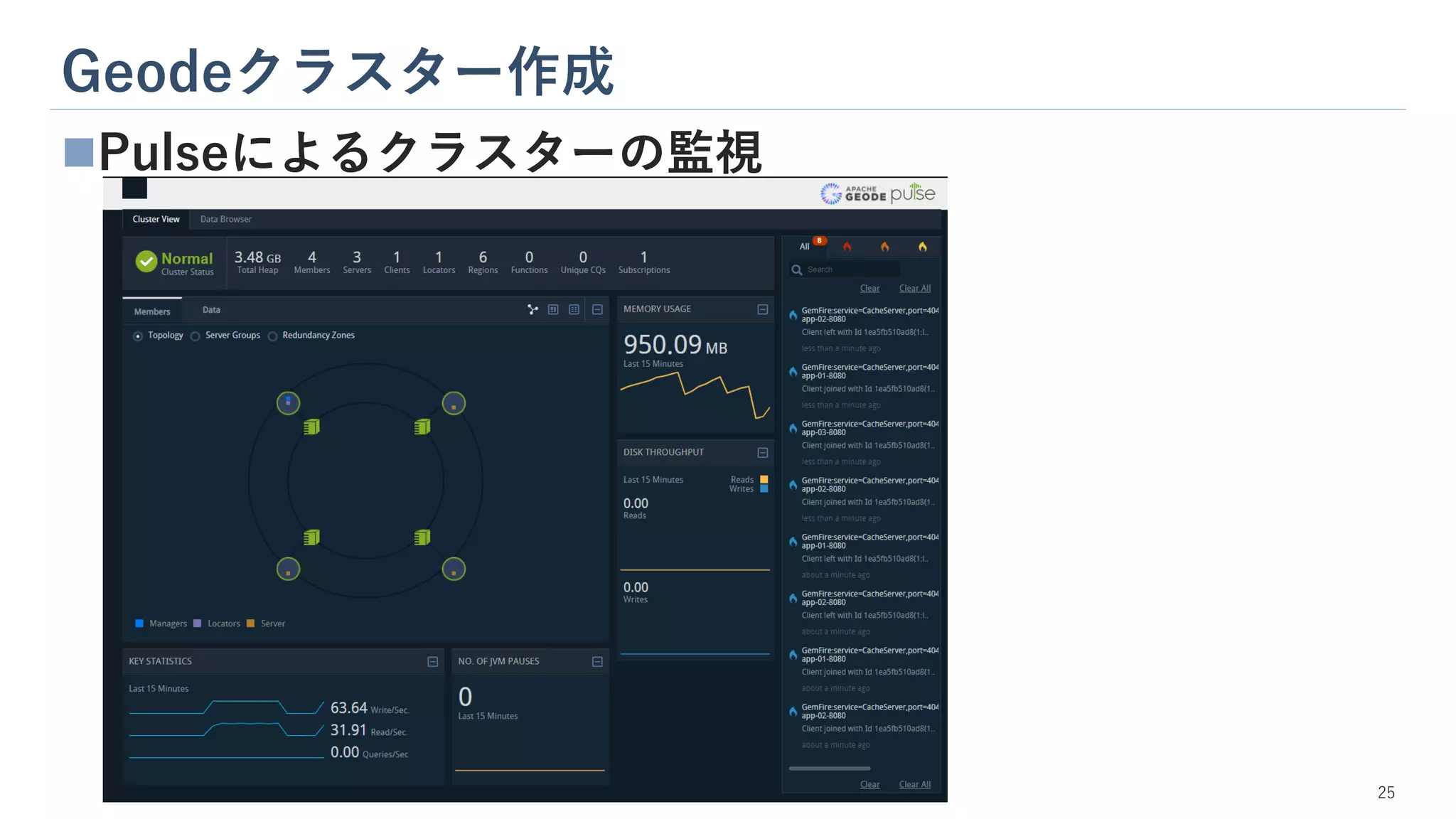
Task: Click the Apache Geode Pulse logo
Action: tap(877, 193)
